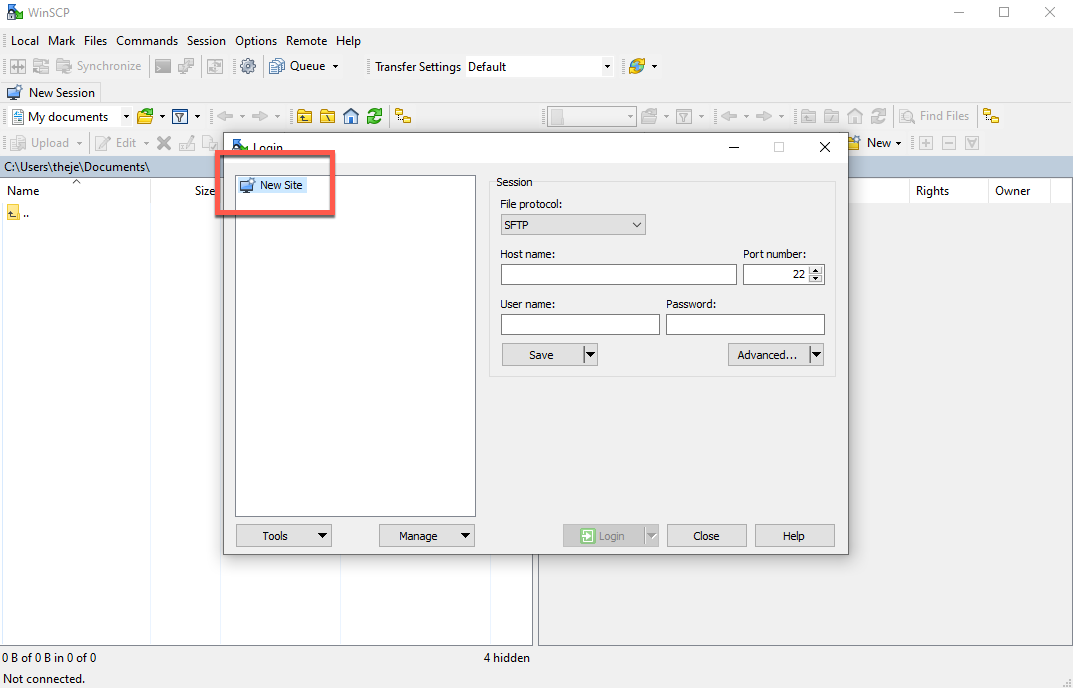Image resolution: width=1073 pixels, height=688 pixels.
Task: Open the Advanced button dropdown arrow
Action: point(816,355)
